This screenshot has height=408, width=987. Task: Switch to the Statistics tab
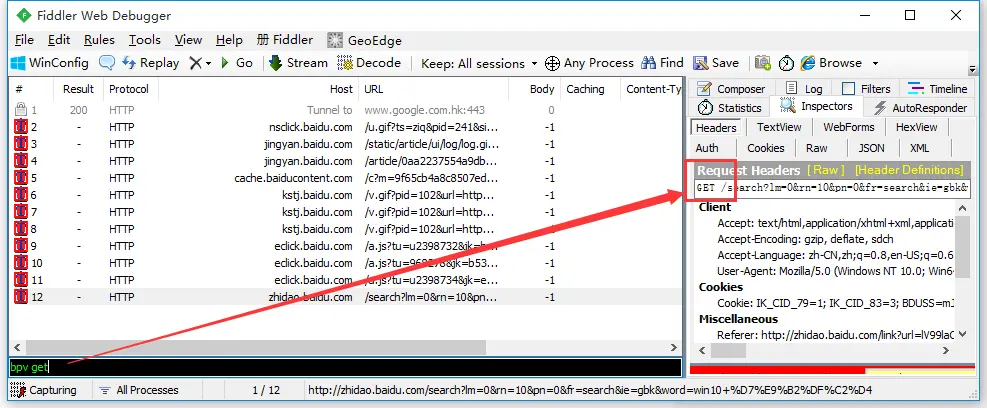(730, 108)
